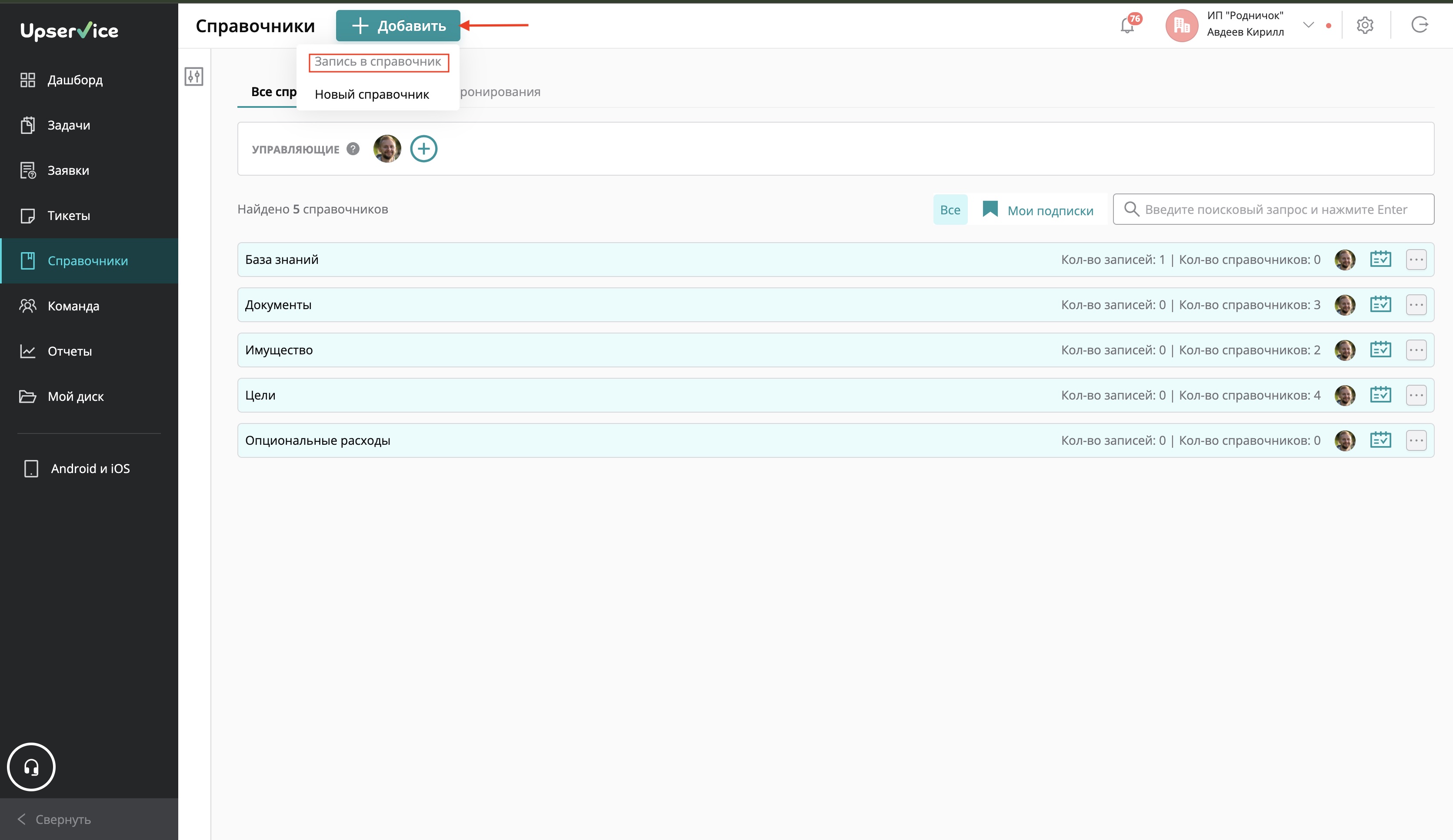The image size is (1453, 840).
Task: Click calendar-check icon for Цели row
Action: pyautogui.click(x=1380, y=395)
